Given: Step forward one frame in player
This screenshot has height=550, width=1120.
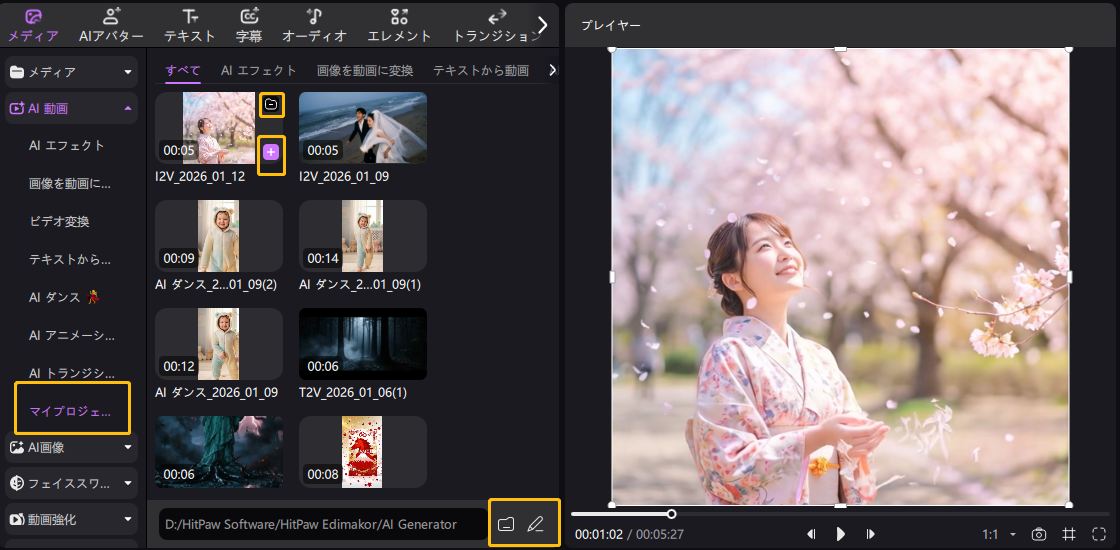Looking at the screenshot, I should point(870,534).
